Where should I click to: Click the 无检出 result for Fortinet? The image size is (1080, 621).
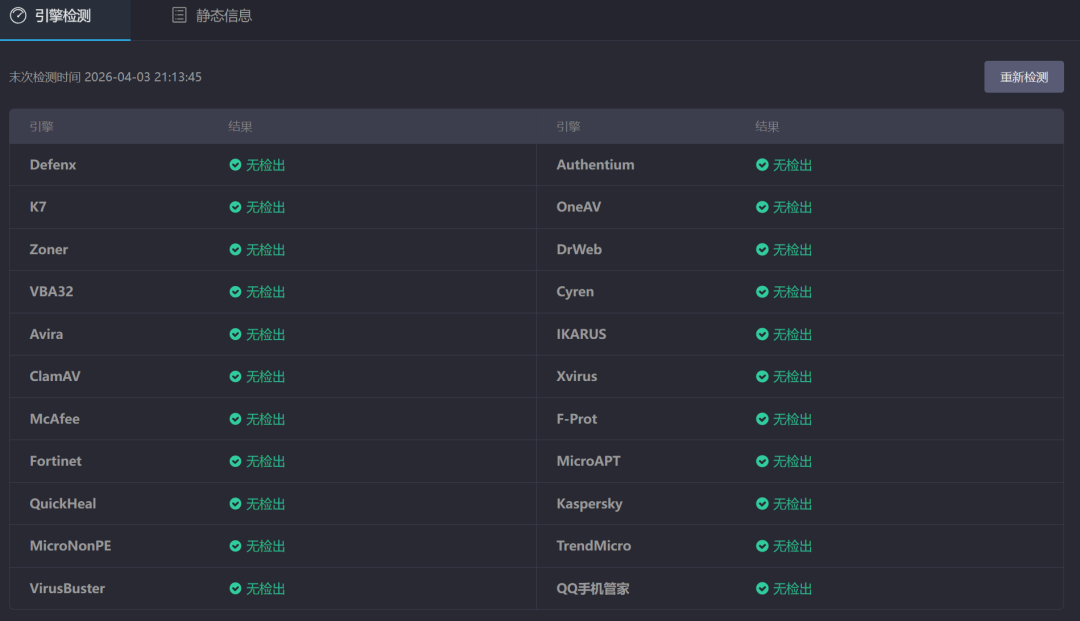pos(265,462)
